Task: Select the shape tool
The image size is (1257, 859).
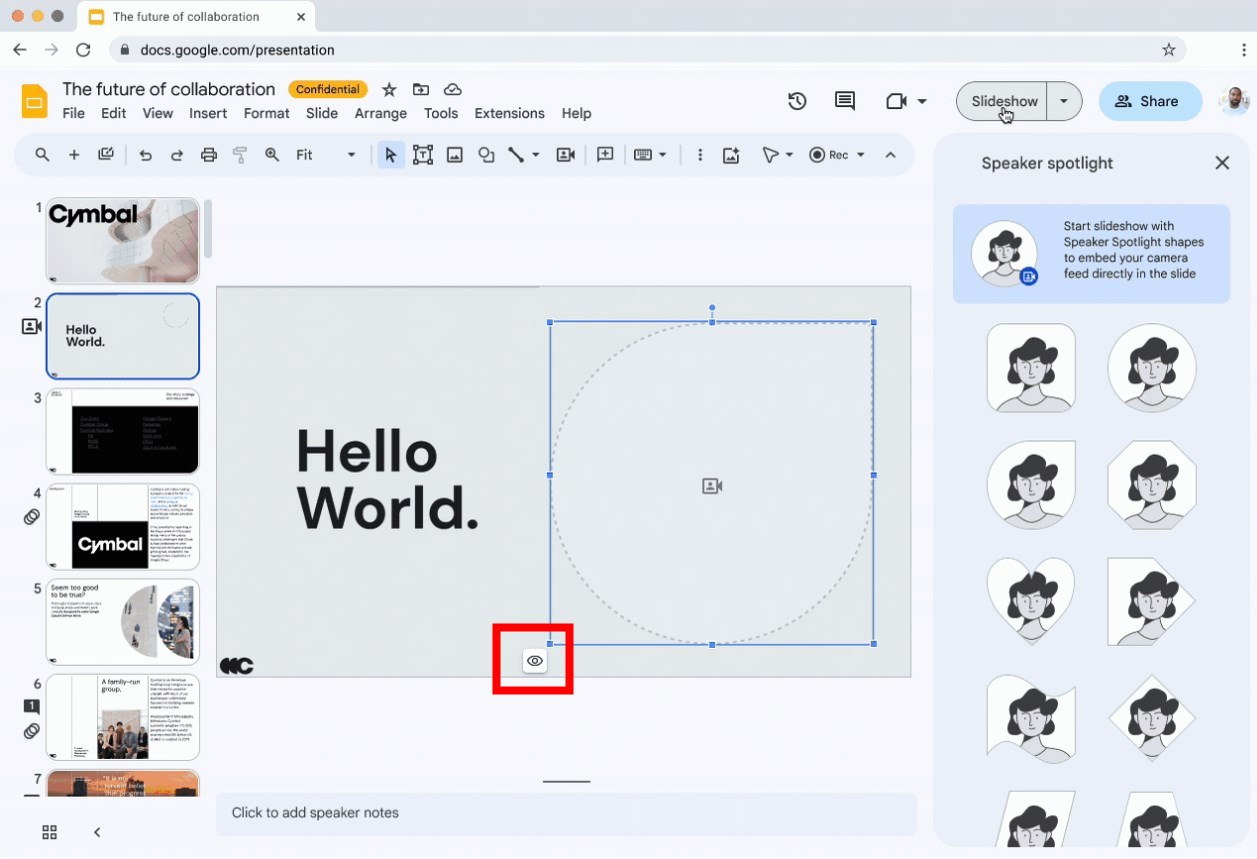Action: click(486, 155)
